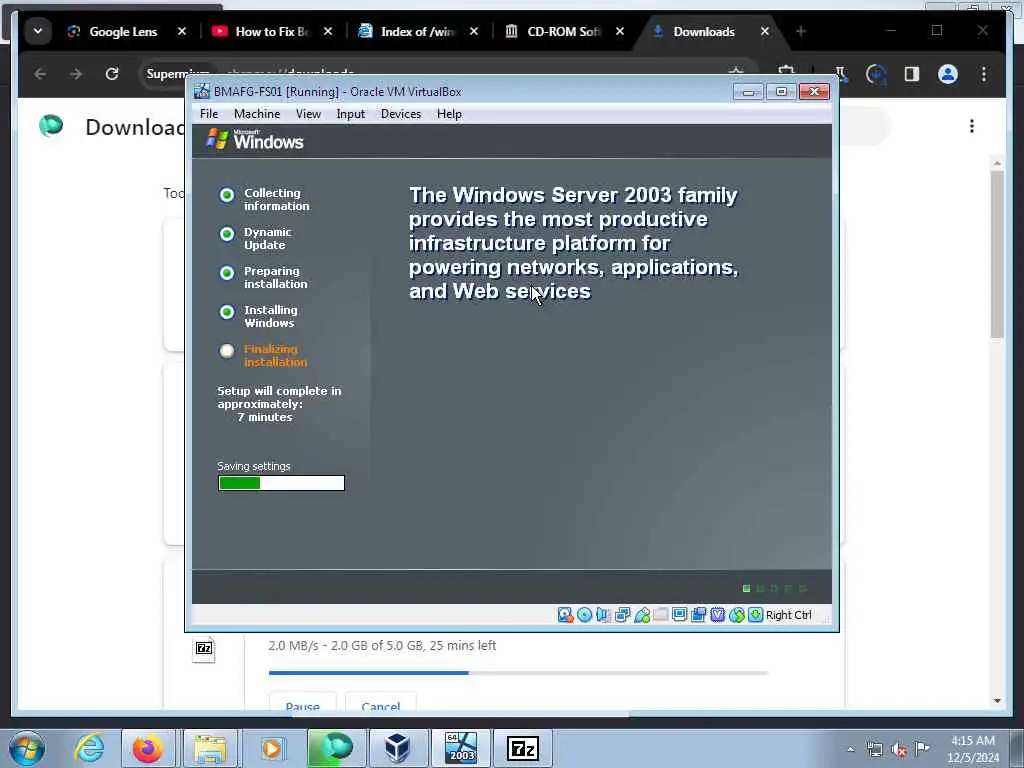Click the optical disc status icon

(x=584, y=615)
